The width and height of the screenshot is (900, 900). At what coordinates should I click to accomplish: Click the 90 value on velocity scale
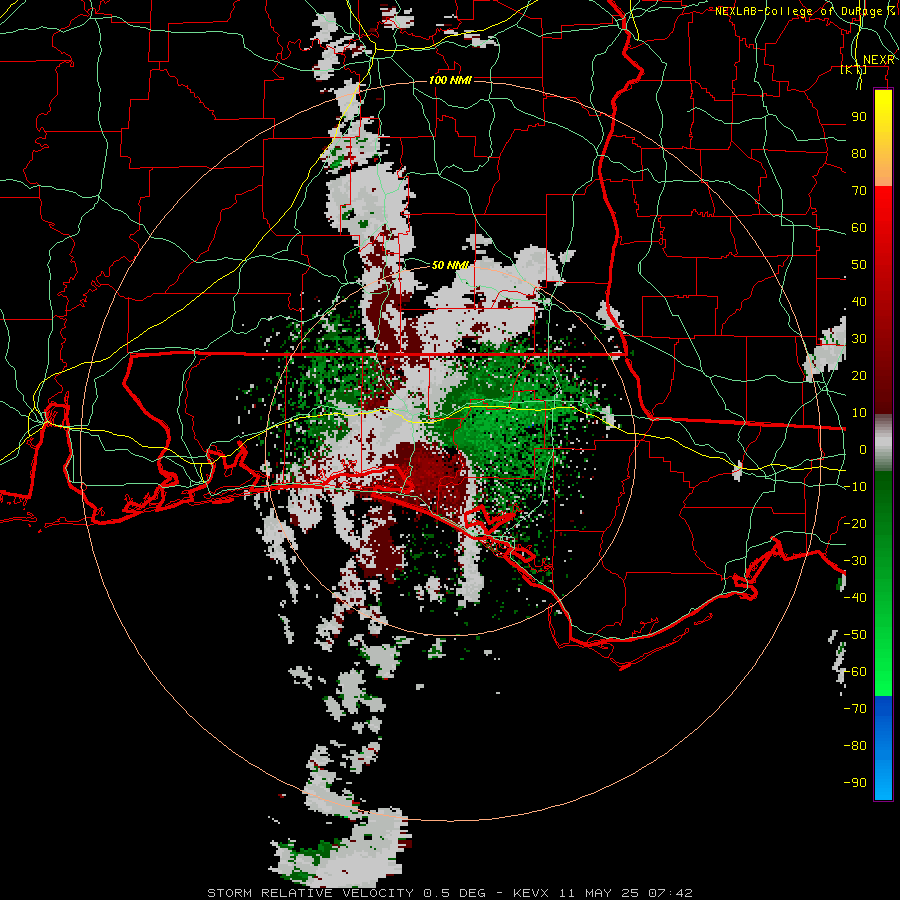pyautogui.click(x=859, y=117)
